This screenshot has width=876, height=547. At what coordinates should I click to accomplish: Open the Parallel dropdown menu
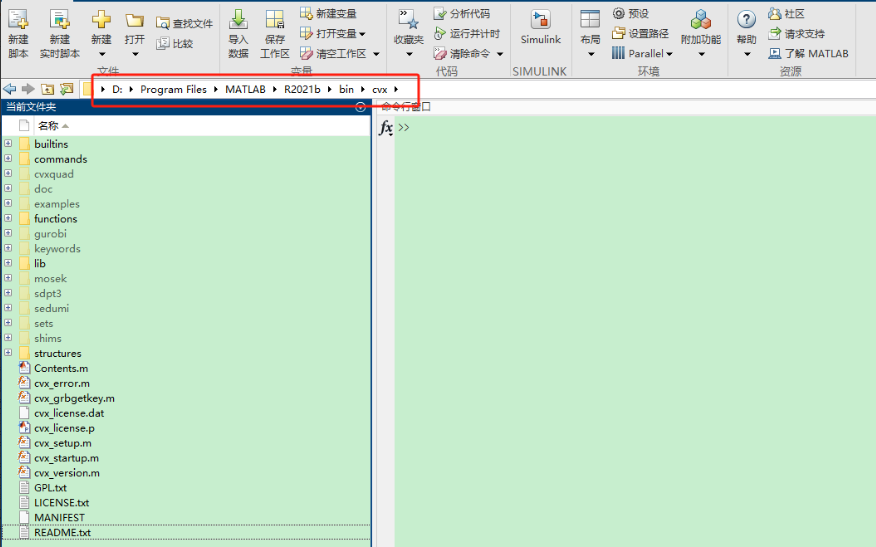(x=642, y=53)
